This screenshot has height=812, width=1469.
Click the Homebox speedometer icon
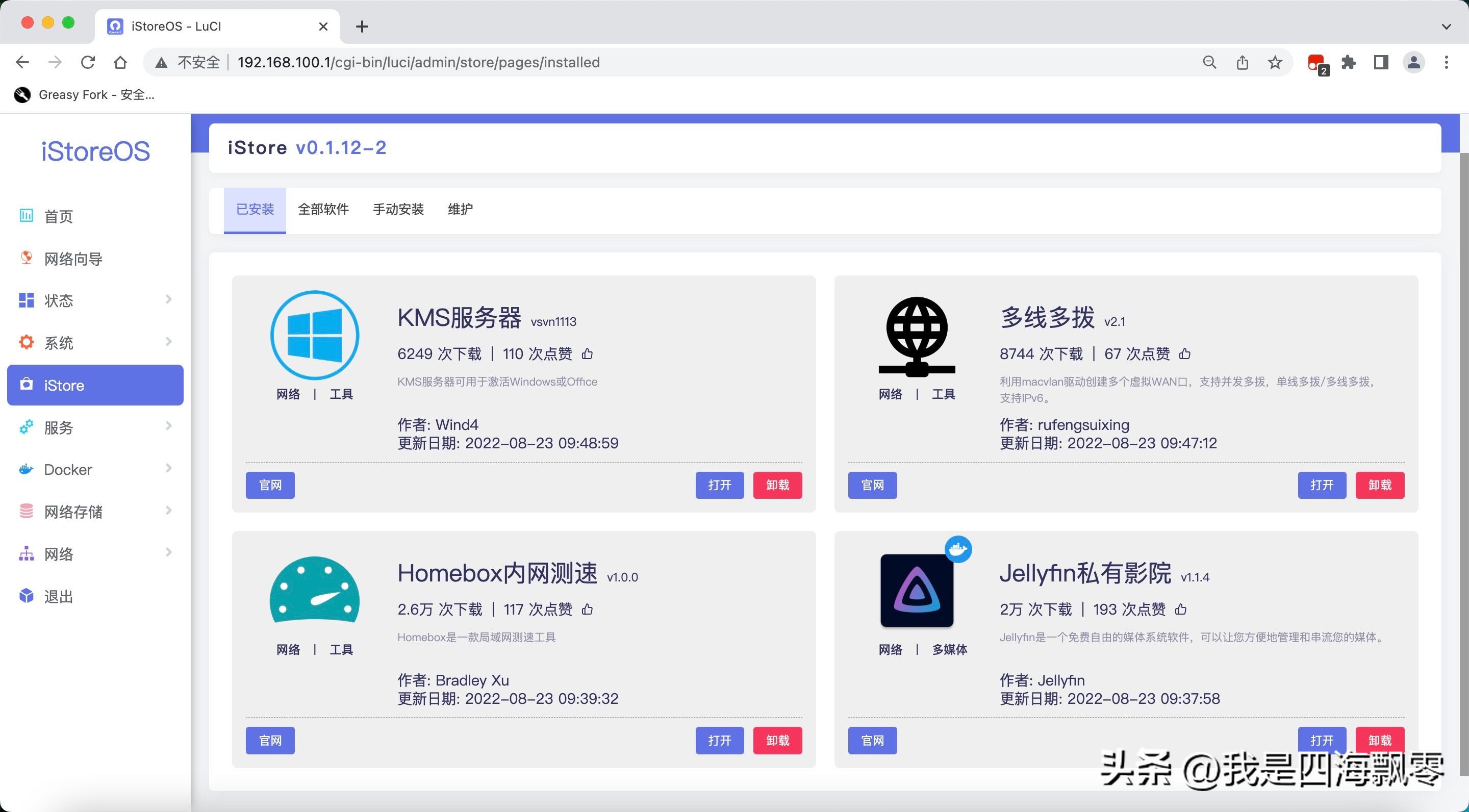pos(314,590)
